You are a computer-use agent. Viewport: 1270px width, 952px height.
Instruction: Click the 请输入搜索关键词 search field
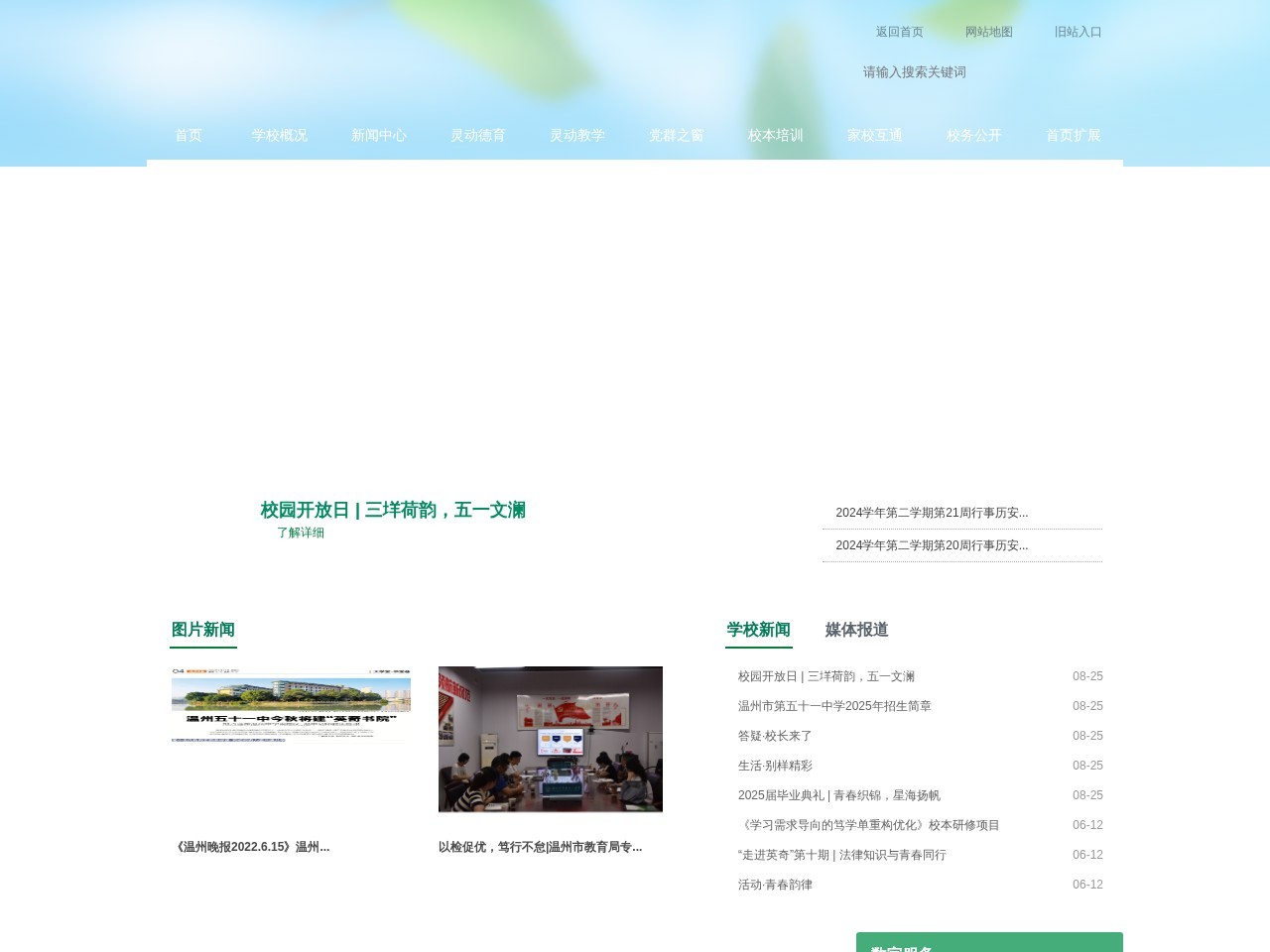pyautogui.click(x=914, y=71)
